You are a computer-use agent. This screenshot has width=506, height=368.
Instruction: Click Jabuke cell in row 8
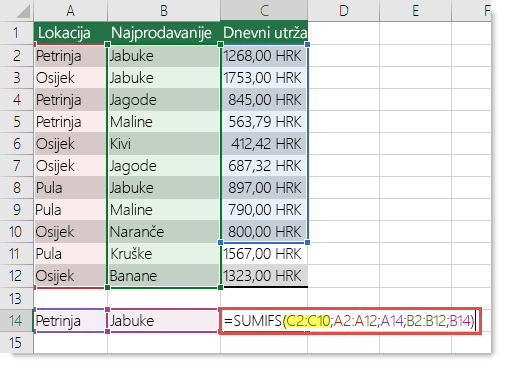(x=164, y=188)
